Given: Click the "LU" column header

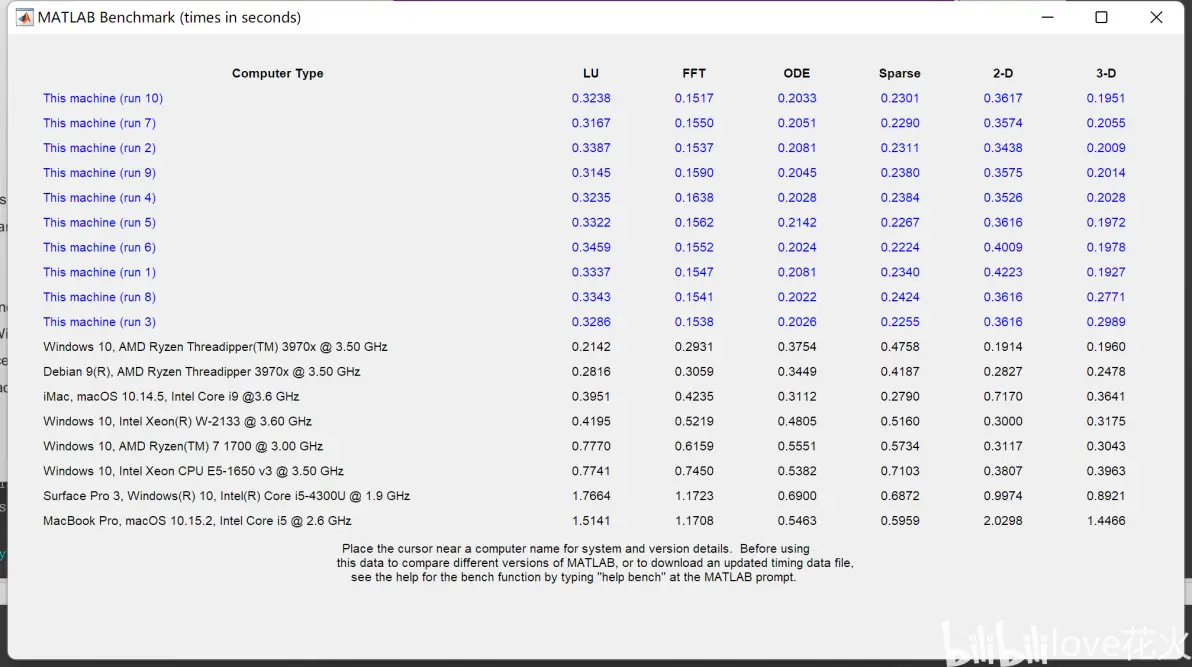Looking at the screenshot, I should click(x=591, y=73).
